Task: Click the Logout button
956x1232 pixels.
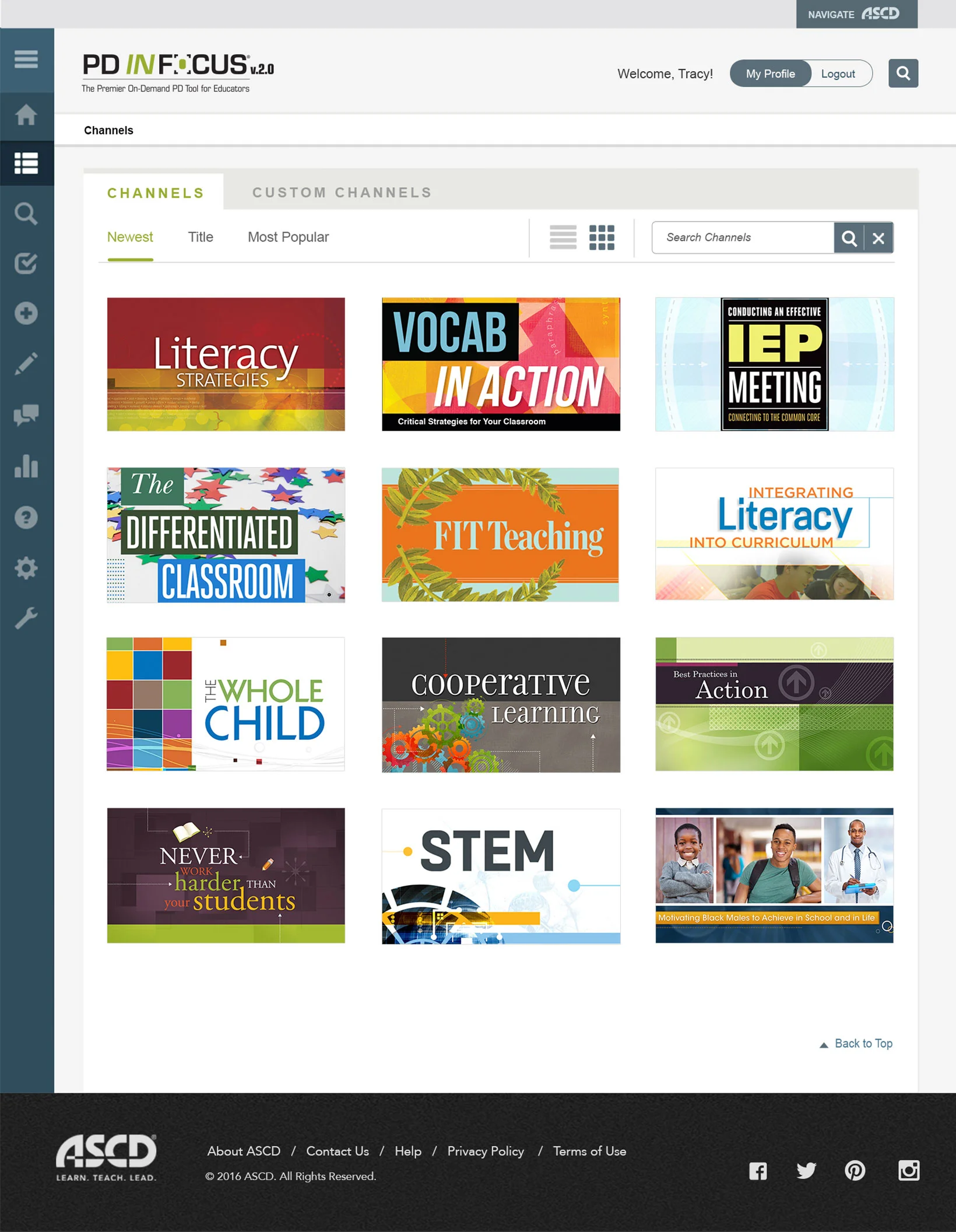Action: (838, 73)
